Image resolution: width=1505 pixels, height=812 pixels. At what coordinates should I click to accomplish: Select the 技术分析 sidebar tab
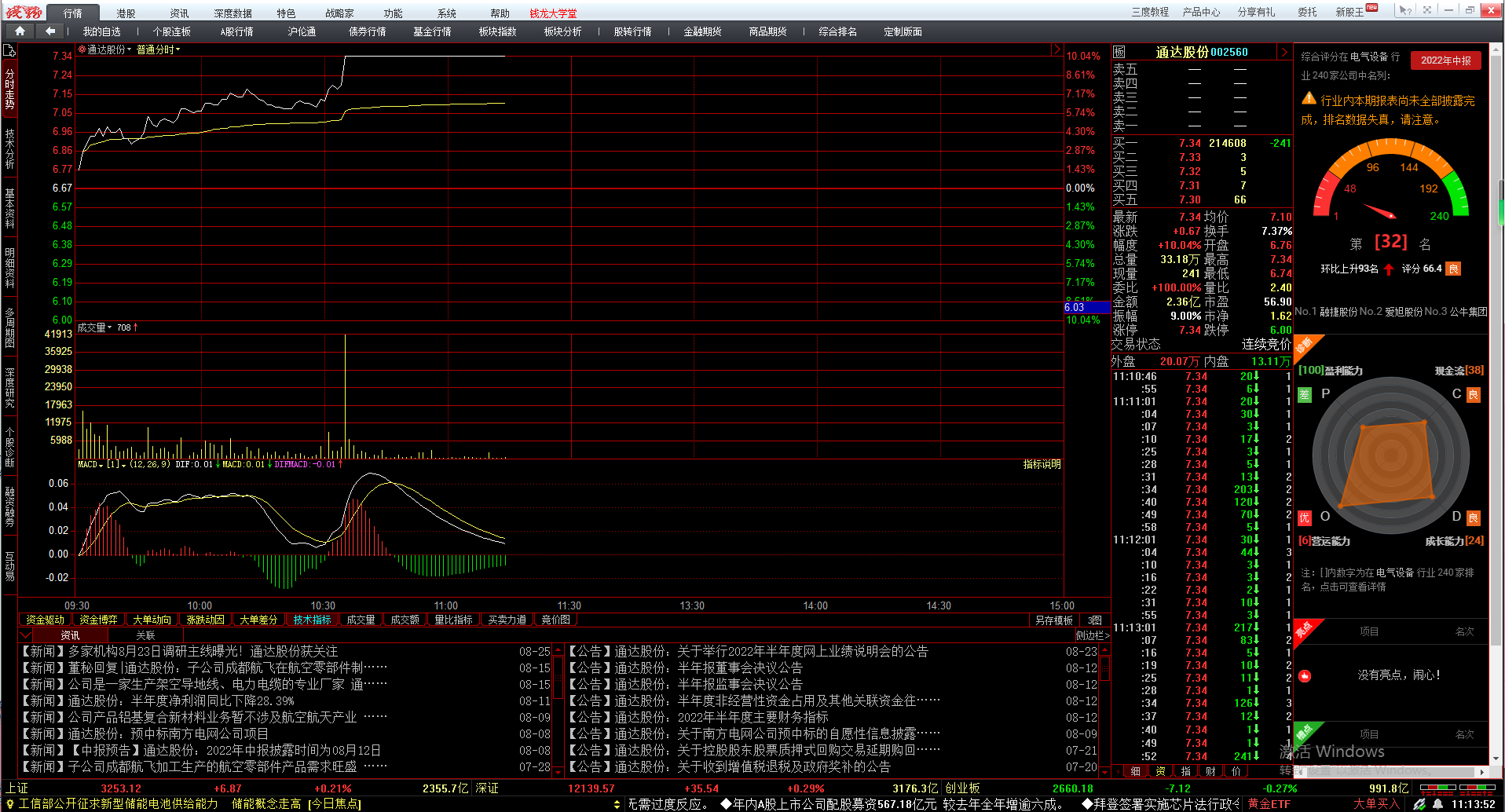pyautogui.click(x=9, y=149)
